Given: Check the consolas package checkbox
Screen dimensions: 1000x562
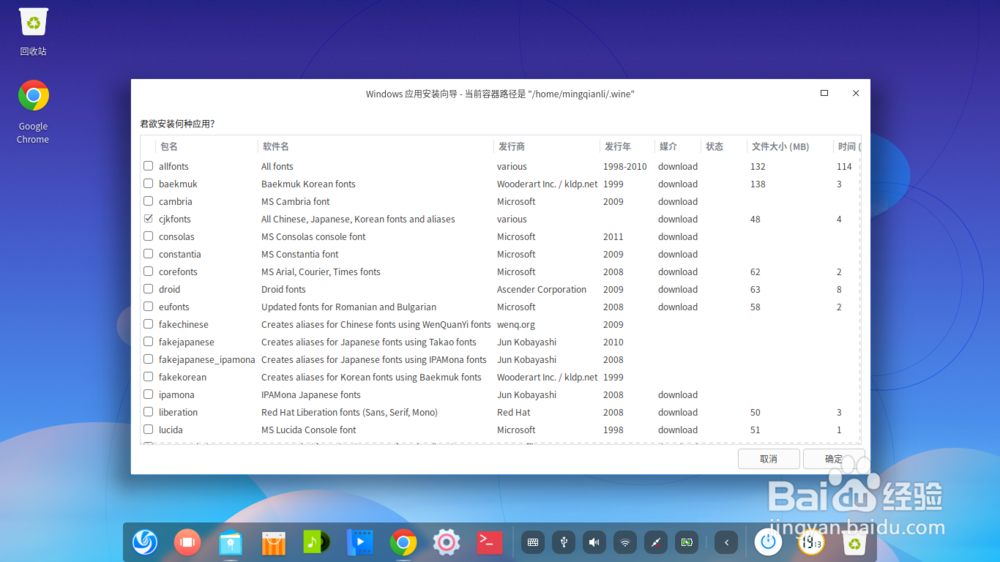Looking at the screenshot, I should 149,236.
